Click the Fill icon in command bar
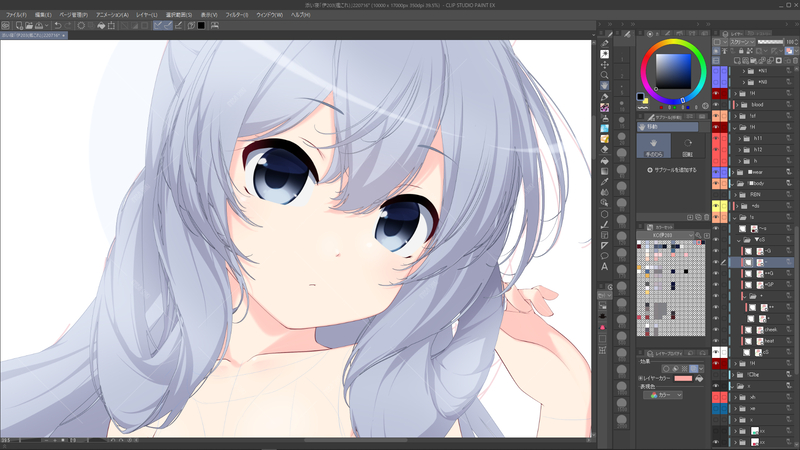The image size is (800, 450). pos(101,25)
